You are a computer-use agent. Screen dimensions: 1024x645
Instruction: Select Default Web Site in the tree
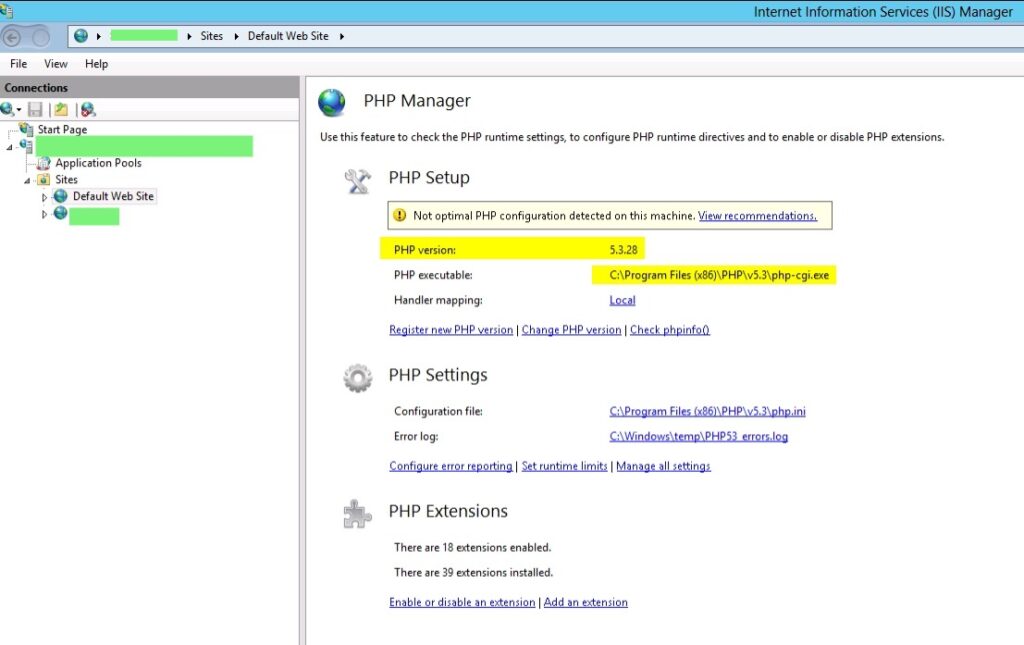113,196
